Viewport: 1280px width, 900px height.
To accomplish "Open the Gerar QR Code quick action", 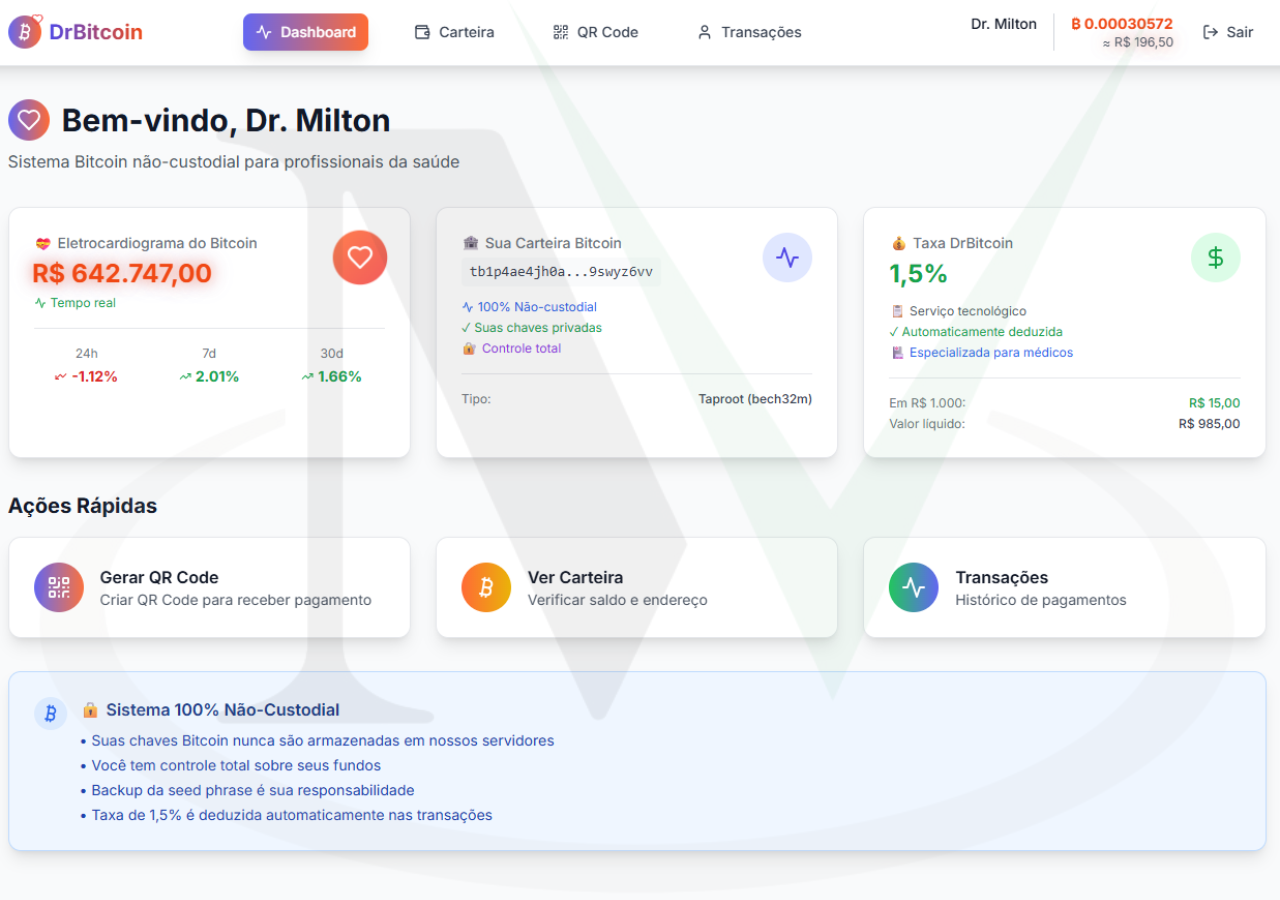I will pyautogui.click(x=209, y=588).
